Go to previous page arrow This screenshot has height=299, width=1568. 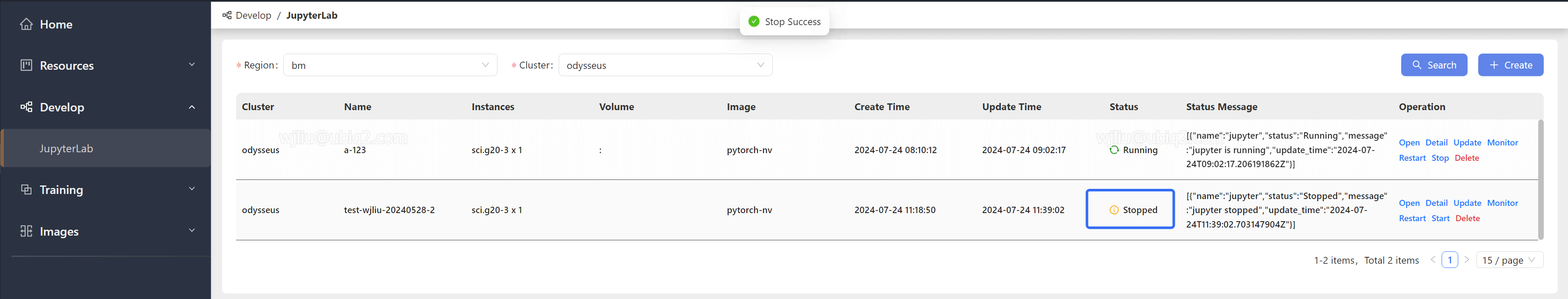(1433, 259)
